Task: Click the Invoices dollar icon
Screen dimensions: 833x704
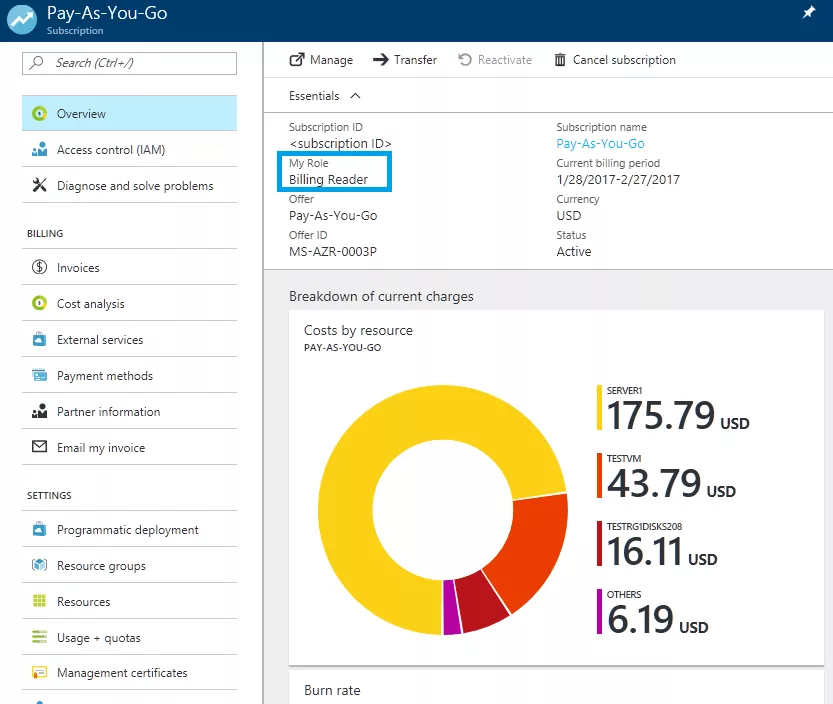Action: click(x=39, y=267)
